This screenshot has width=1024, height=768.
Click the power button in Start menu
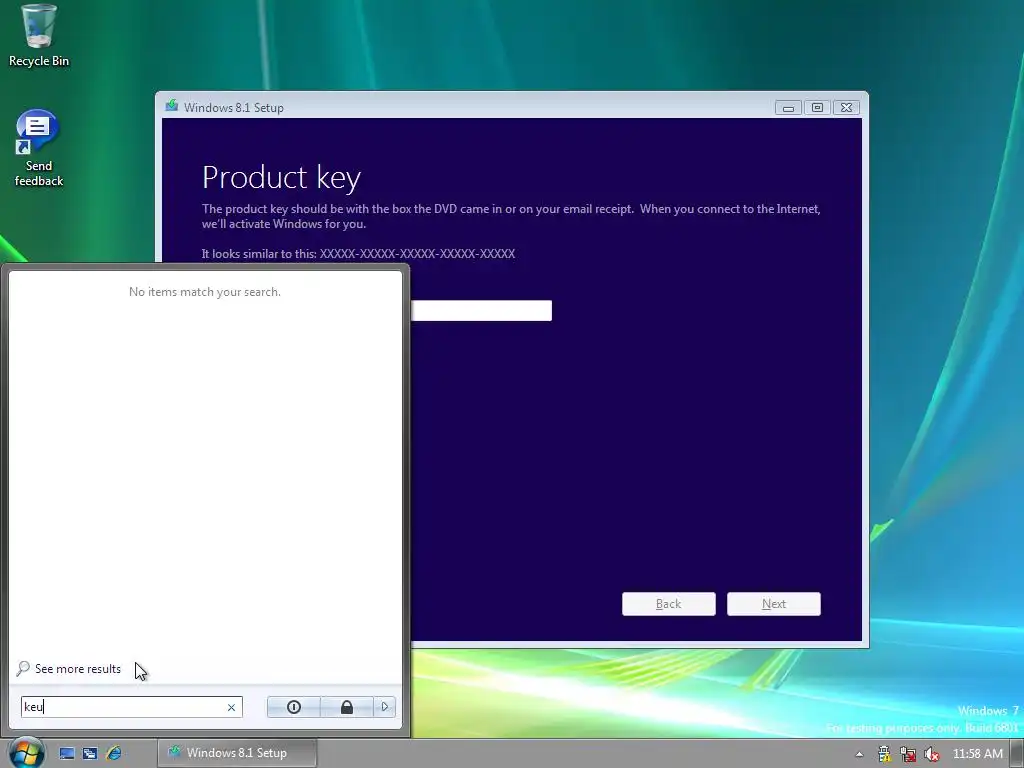(x=294, y=707)
